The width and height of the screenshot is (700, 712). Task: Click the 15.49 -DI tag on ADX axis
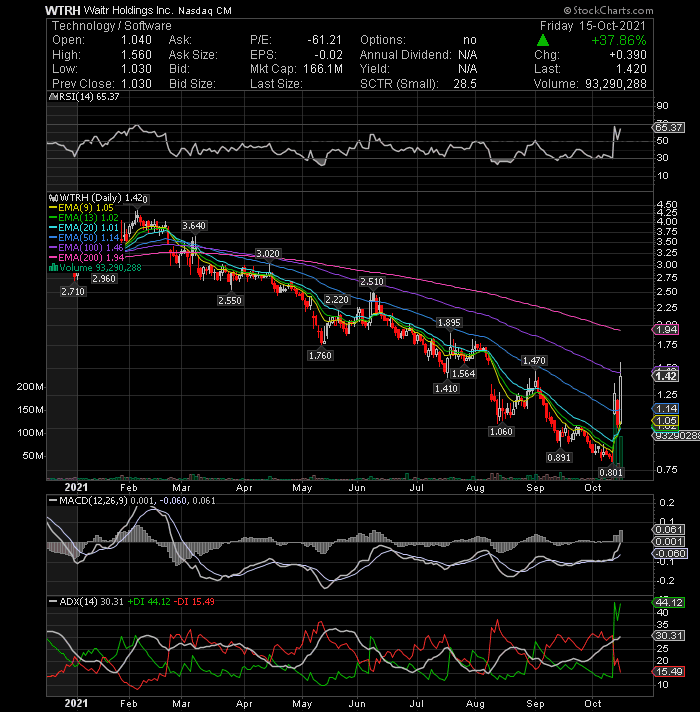(x=669, y=672)
